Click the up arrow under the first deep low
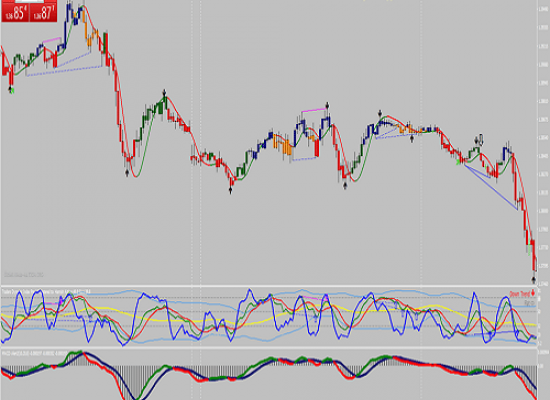This screenshot has width=550, height=400. point(127,172)
